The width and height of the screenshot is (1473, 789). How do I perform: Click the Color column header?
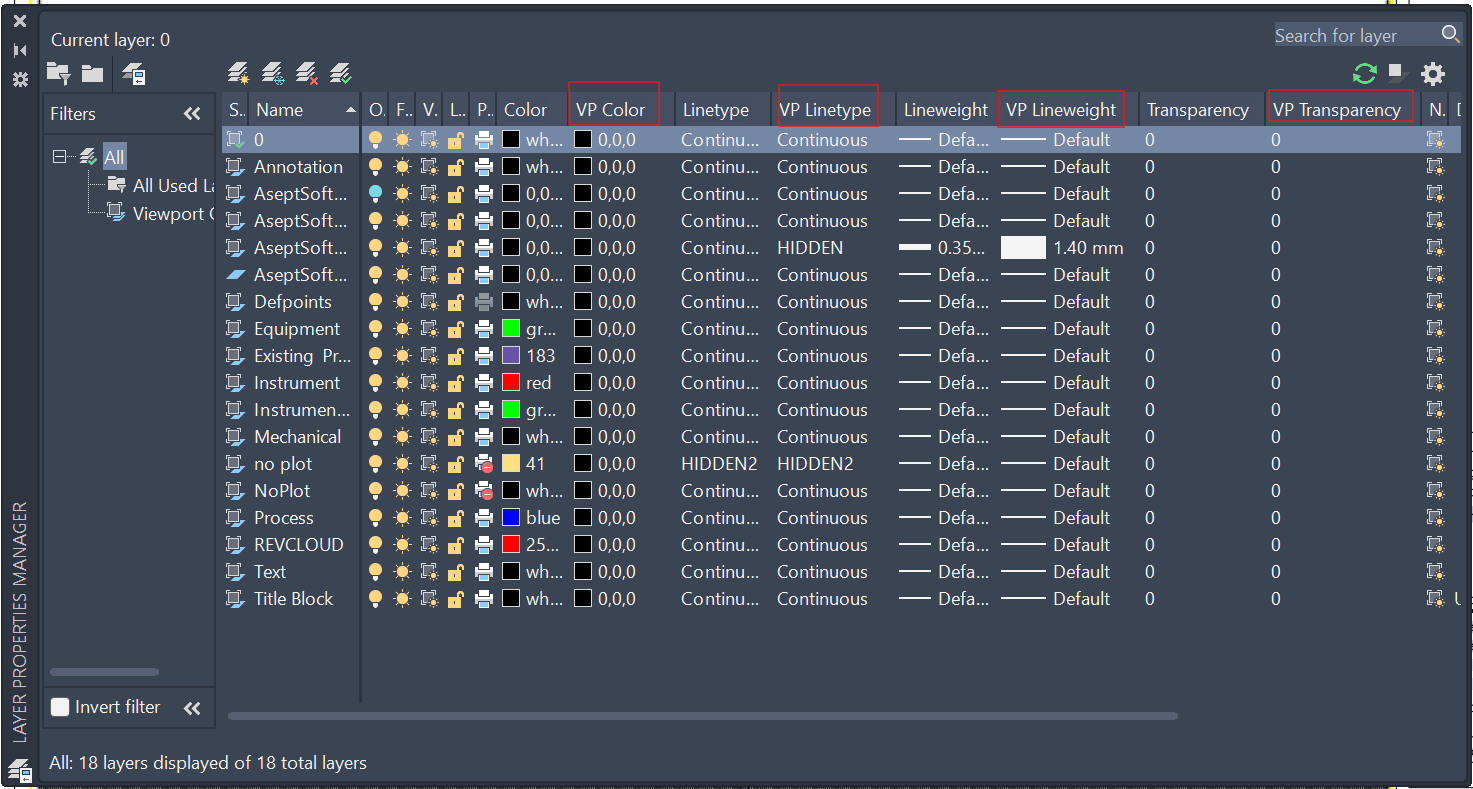[525, 110]
